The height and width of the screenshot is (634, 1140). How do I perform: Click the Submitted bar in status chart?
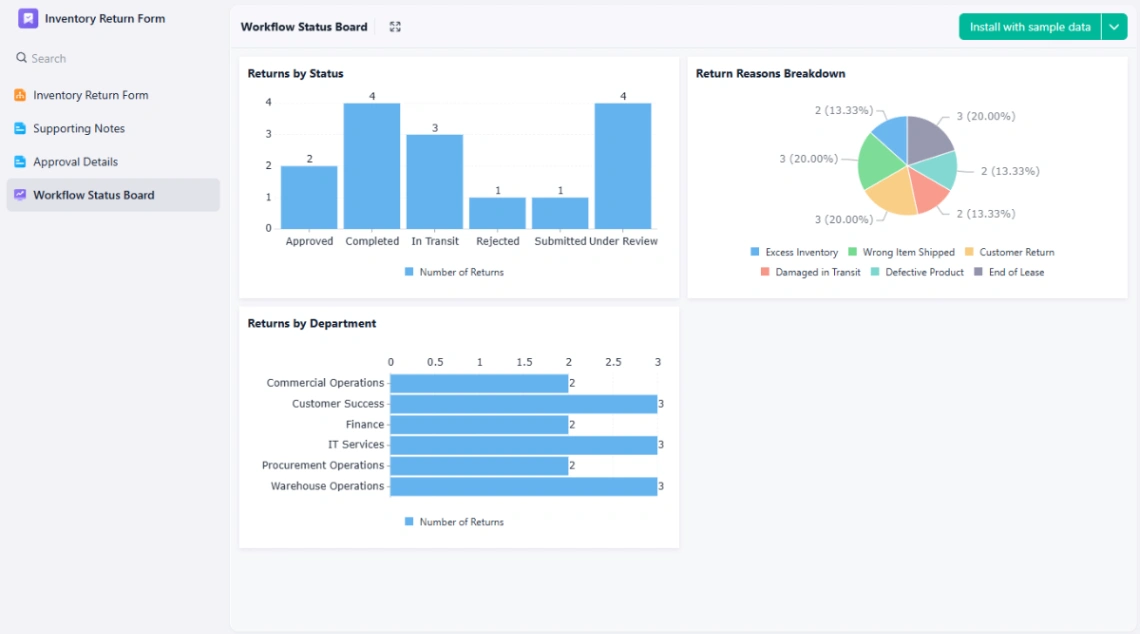(560, 213)
